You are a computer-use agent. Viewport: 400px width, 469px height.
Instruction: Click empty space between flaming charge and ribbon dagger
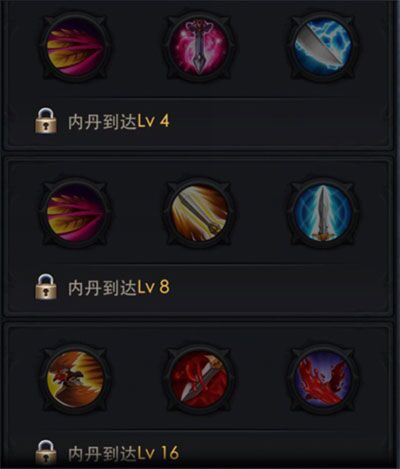point(137,380)
